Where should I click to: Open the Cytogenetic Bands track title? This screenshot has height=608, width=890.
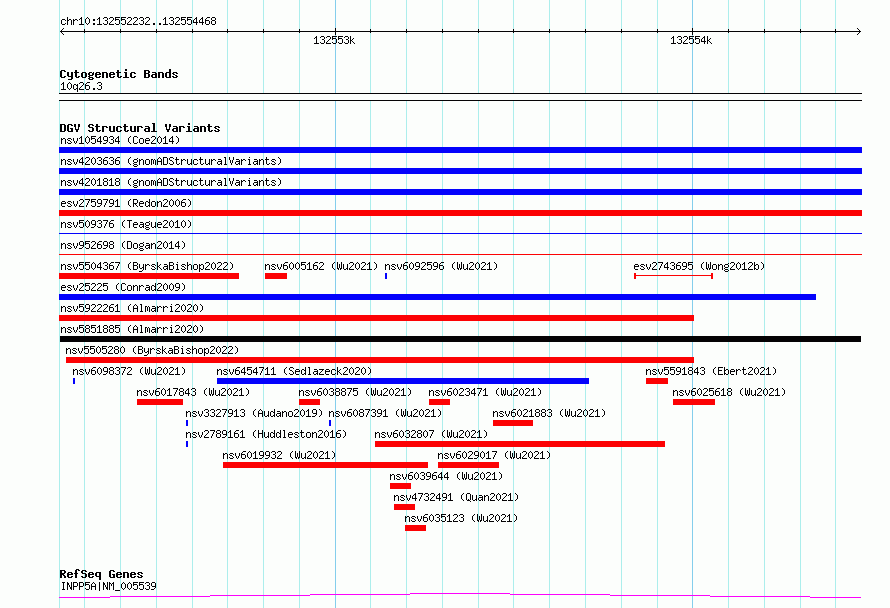[119, 74]
